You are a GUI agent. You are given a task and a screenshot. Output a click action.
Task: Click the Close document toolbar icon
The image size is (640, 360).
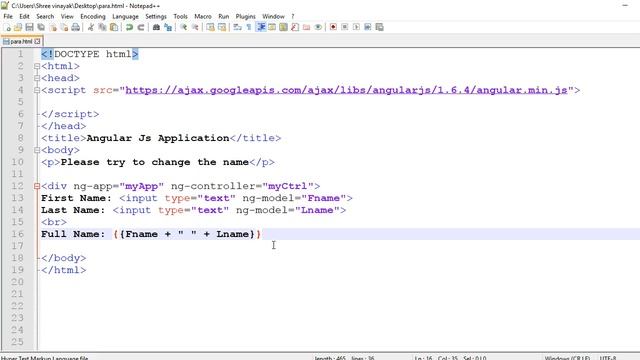click(53, 27)
